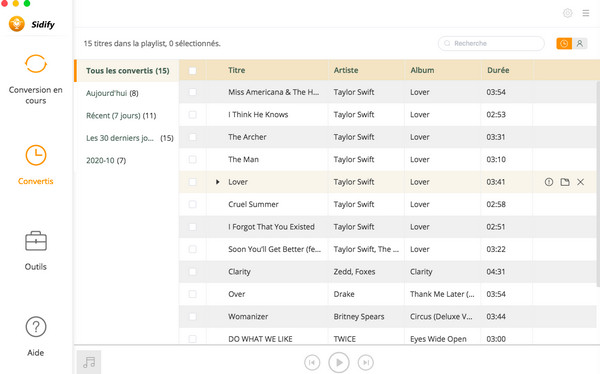
Task: Open the hamburger menu icon
Action: click(586, 13)
